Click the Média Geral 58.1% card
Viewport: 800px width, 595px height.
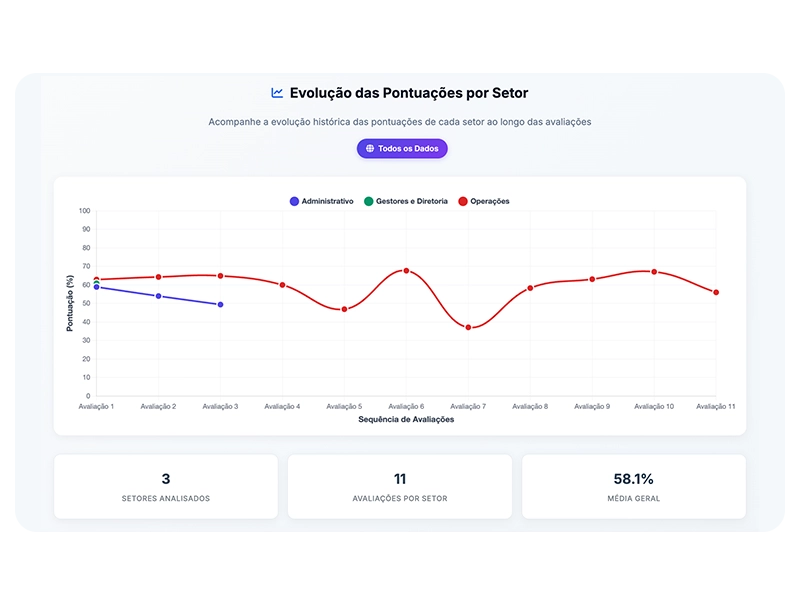634,486
